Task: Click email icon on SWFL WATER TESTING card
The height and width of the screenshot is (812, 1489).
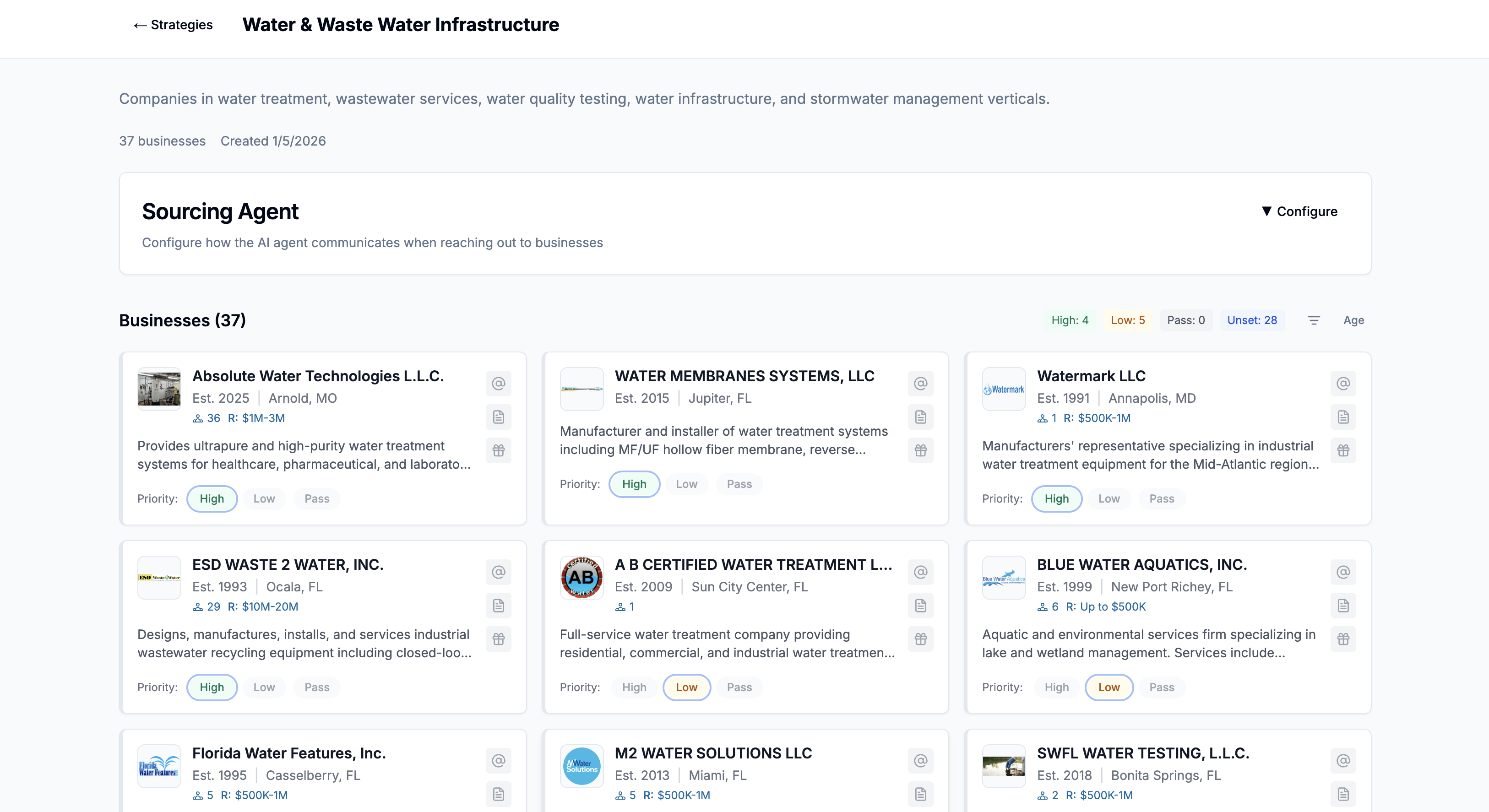Action: pyautogui.click(x=1343, y=761)
